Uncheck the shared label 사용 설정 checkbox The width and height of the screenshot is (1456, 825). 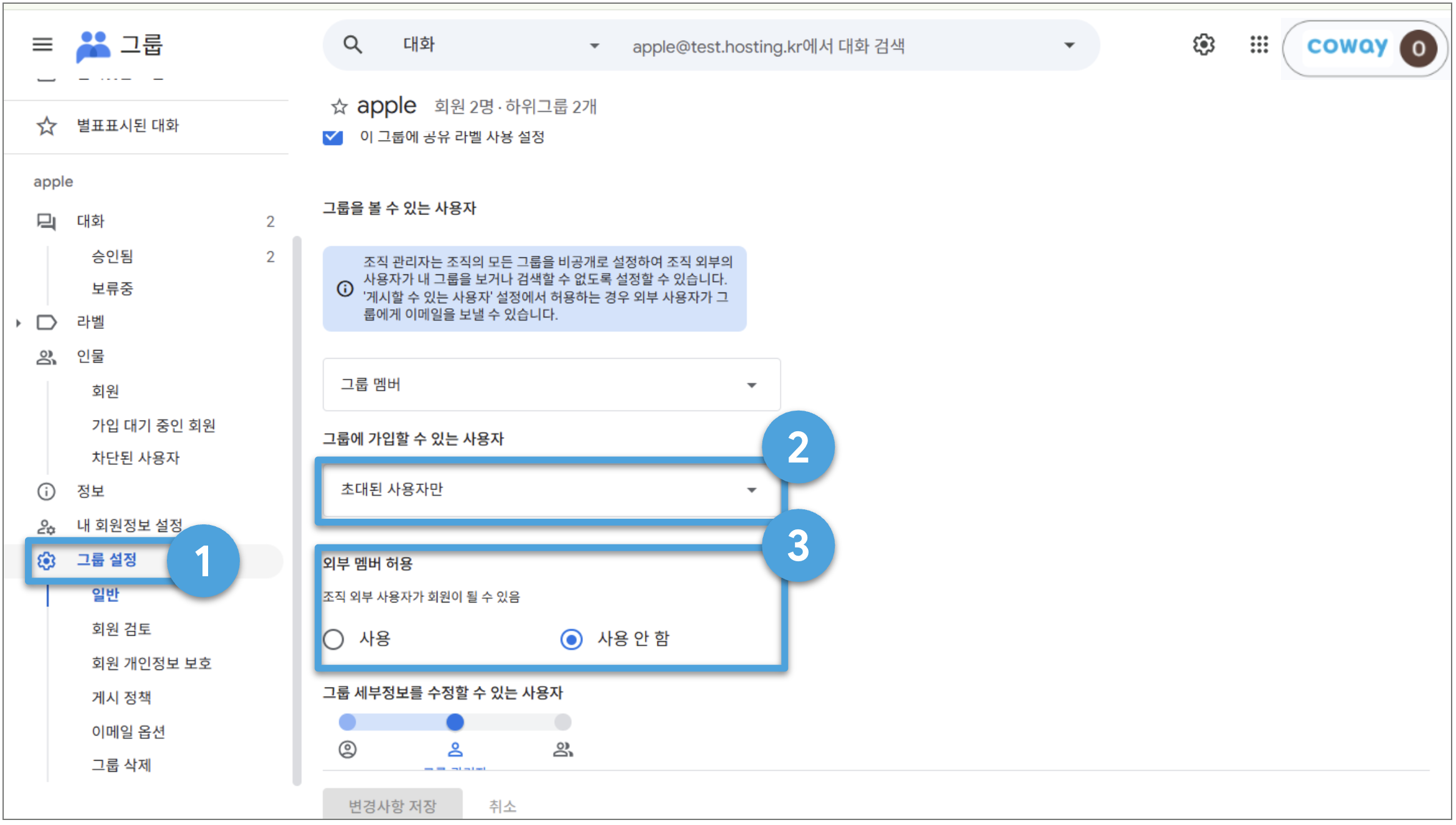point(332,137)
